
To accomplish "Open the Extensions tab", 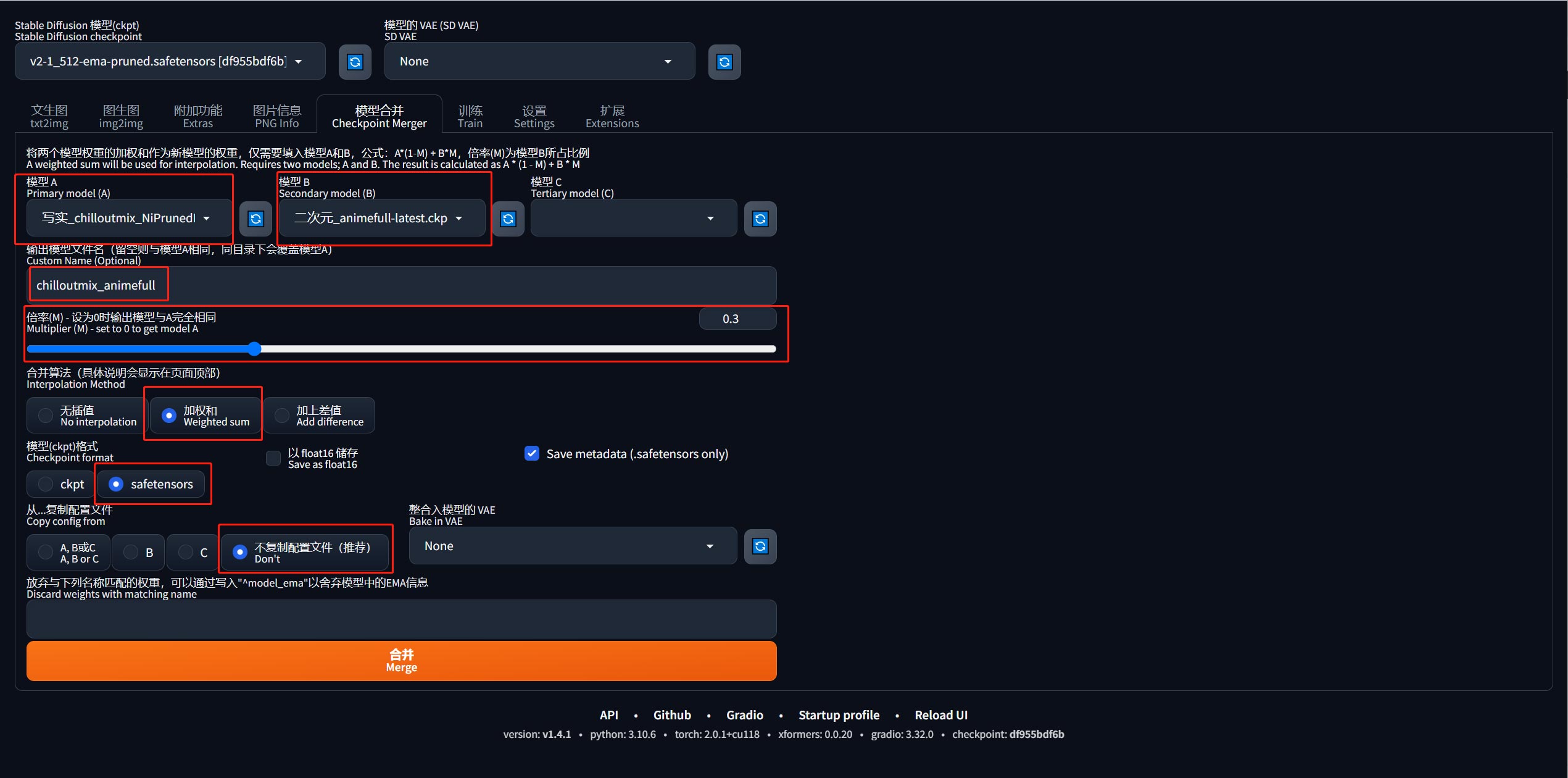I will pos(612,116).
